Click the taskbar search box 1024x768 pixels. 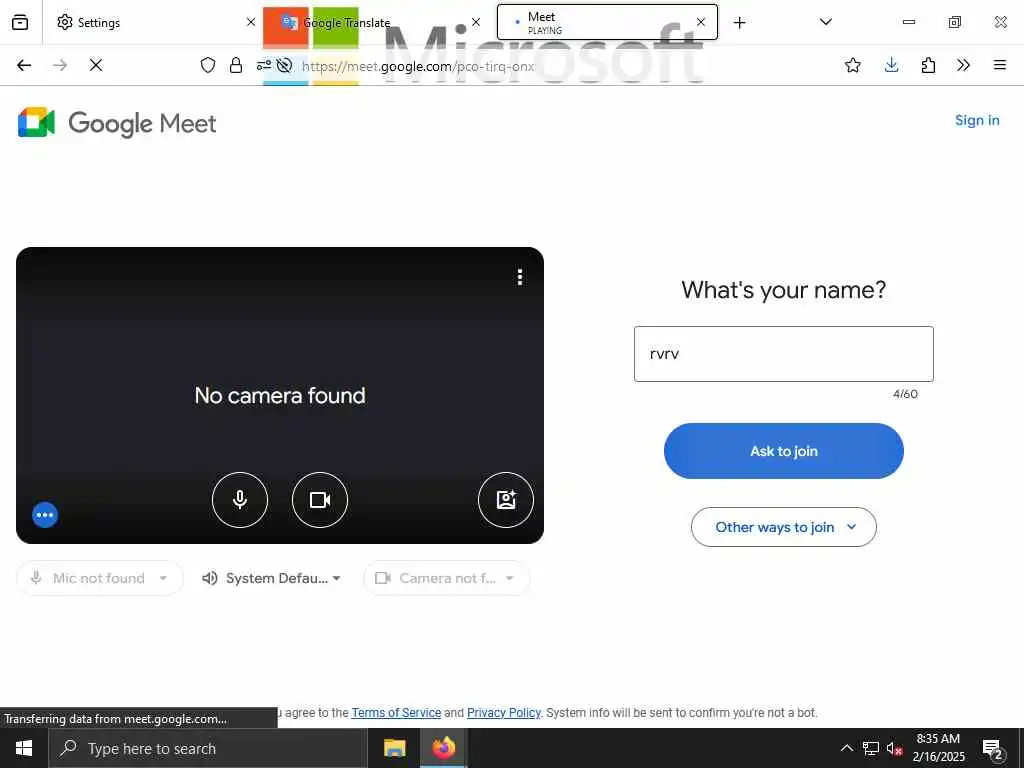(207, 748)
